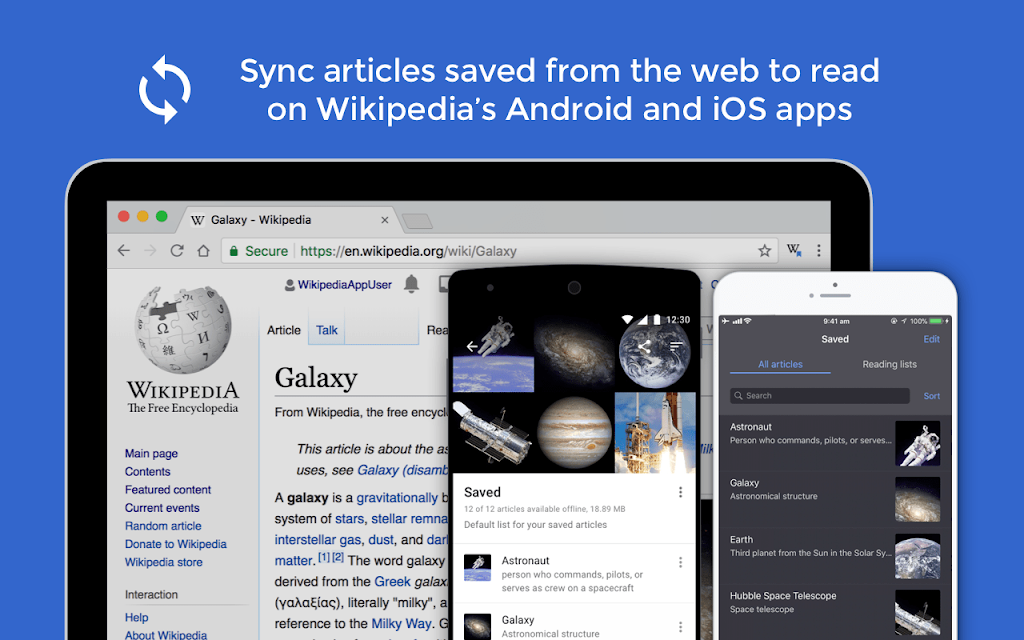Click the green Secure padlock icon
Screen dimensions: 1024x640
[234, 251]
